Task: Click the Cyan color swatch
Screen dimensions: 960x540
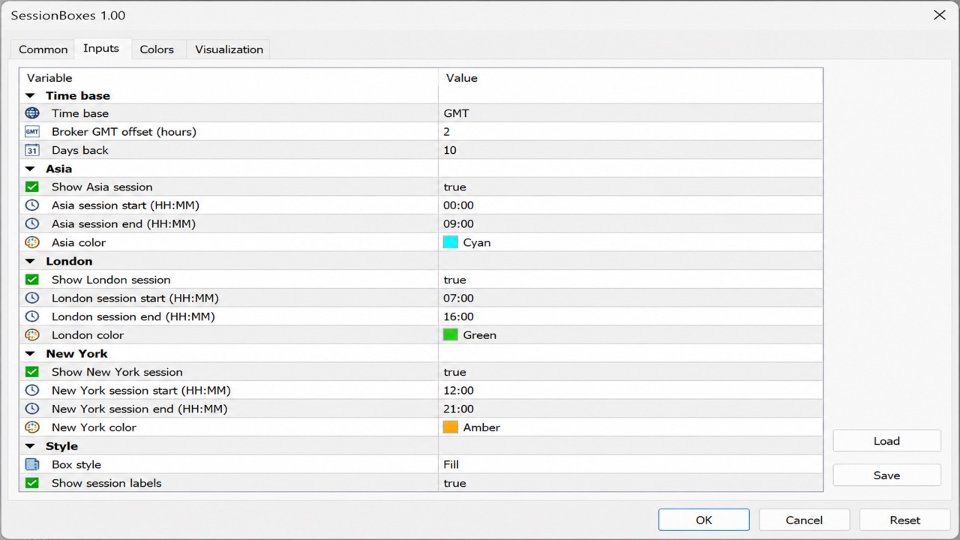Action: click(x=451, y=242)
